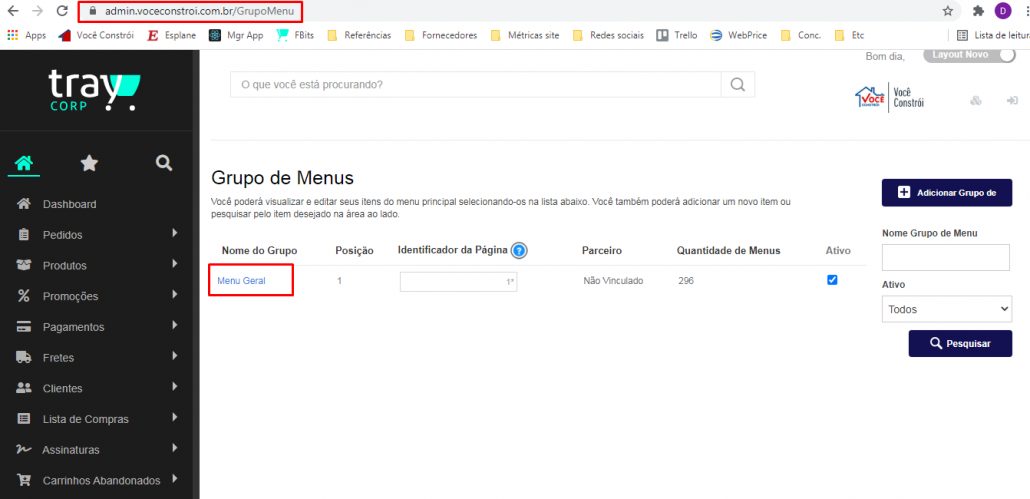Open the Ativo dropdown showing Todos

click(946, 309)
